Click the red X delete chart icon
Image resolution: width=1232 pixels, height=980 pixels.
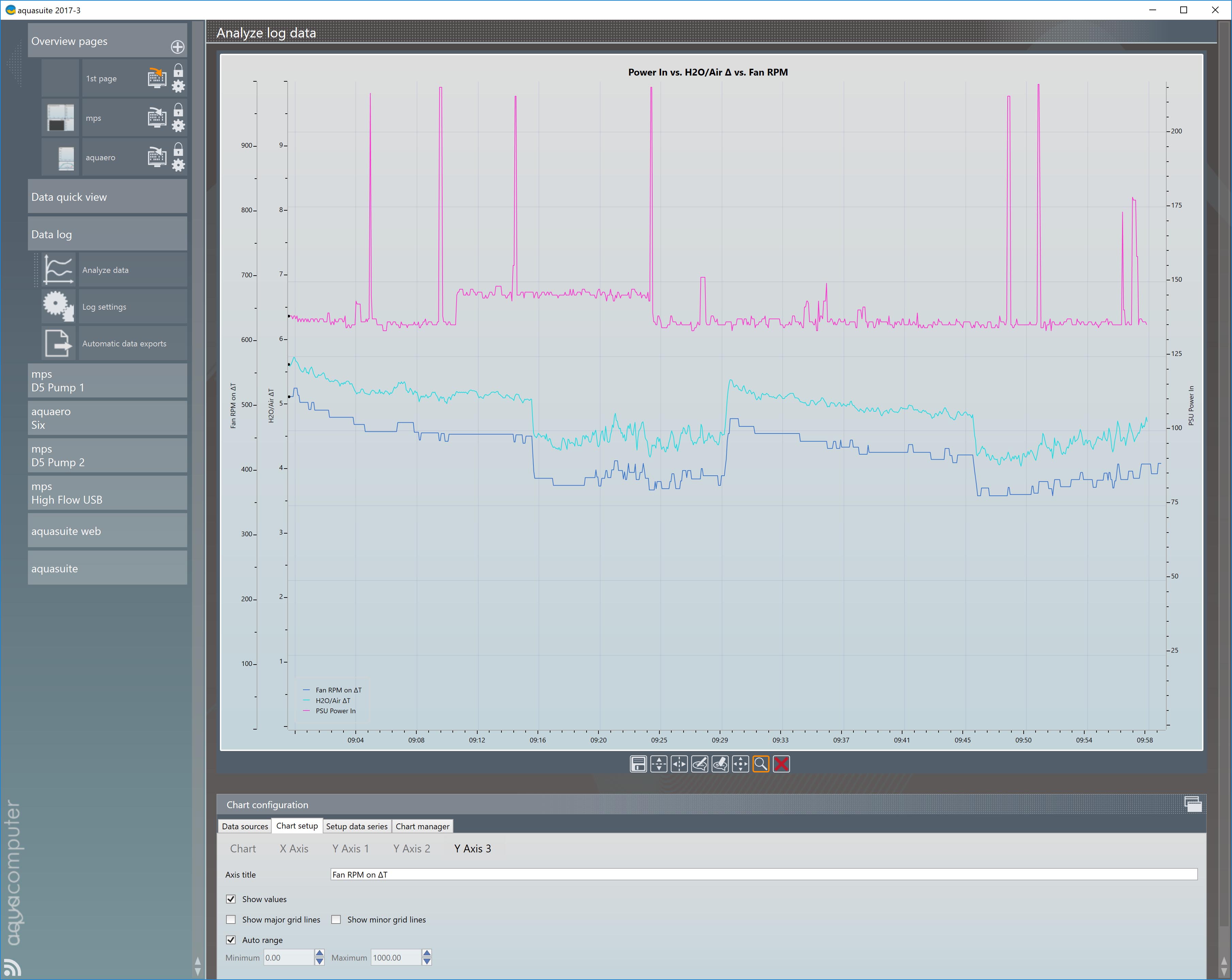[781, 764]
